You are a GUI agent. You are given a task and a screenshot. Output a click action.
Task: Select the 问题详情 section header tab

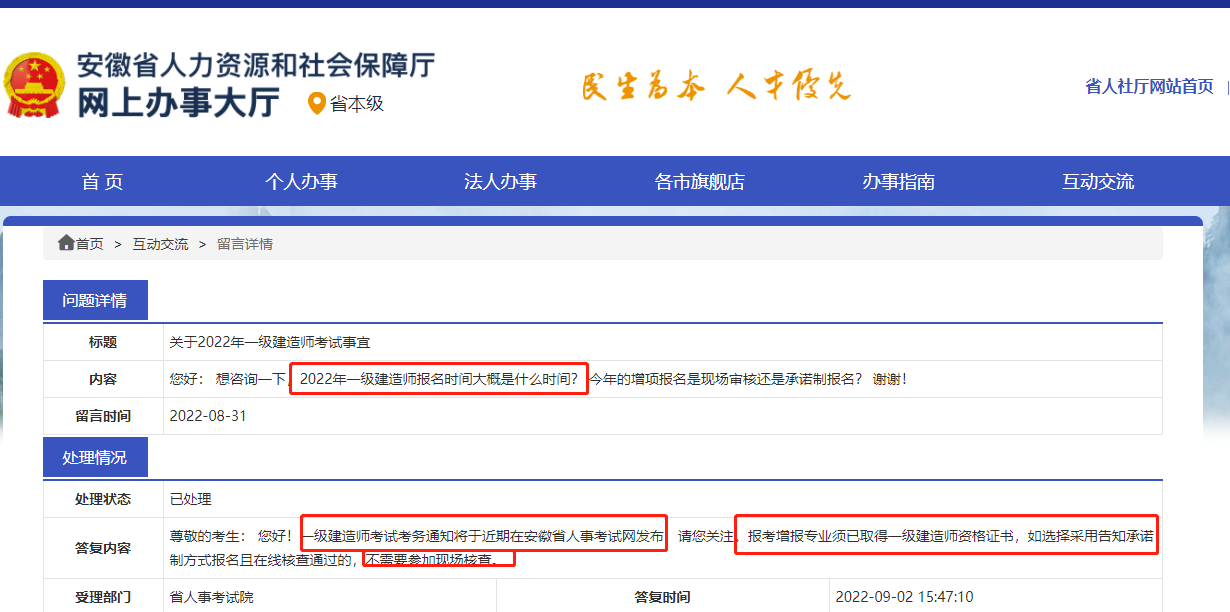(95, 301)
